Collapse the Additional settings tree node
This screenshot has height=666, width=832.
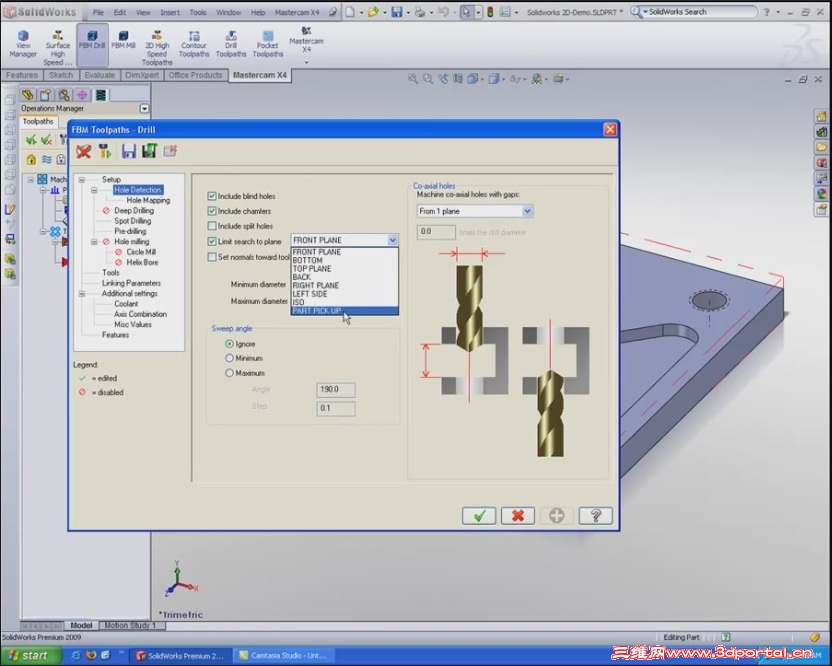click(82, 293)
